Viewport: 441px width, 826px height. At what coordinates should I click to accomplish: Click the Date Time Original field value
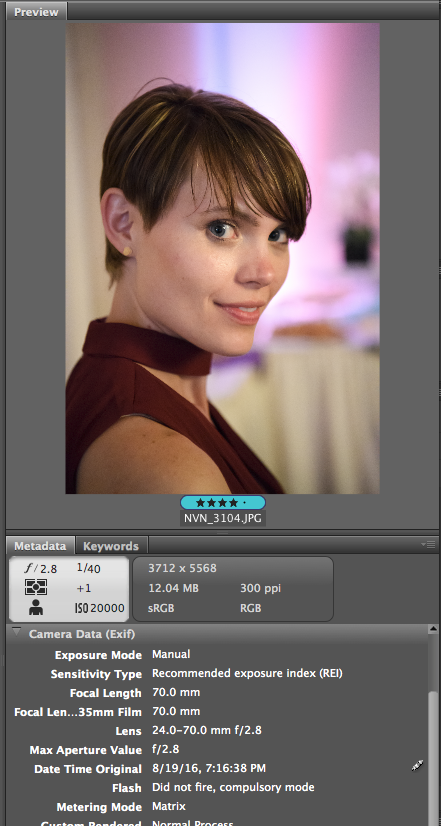click(x=209, y=768)
